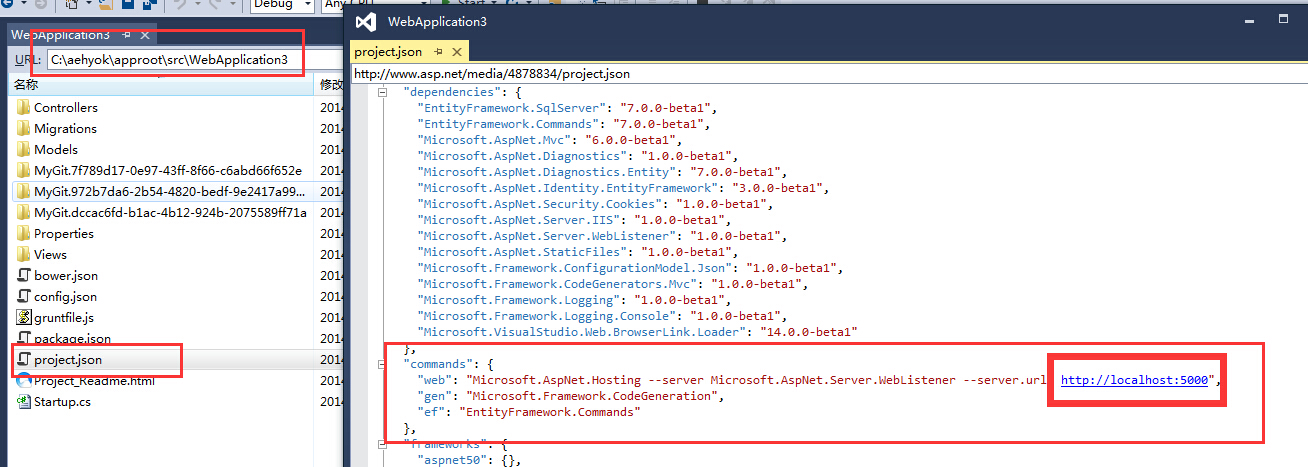Pin the project.json editor tab

coord(437,51)
